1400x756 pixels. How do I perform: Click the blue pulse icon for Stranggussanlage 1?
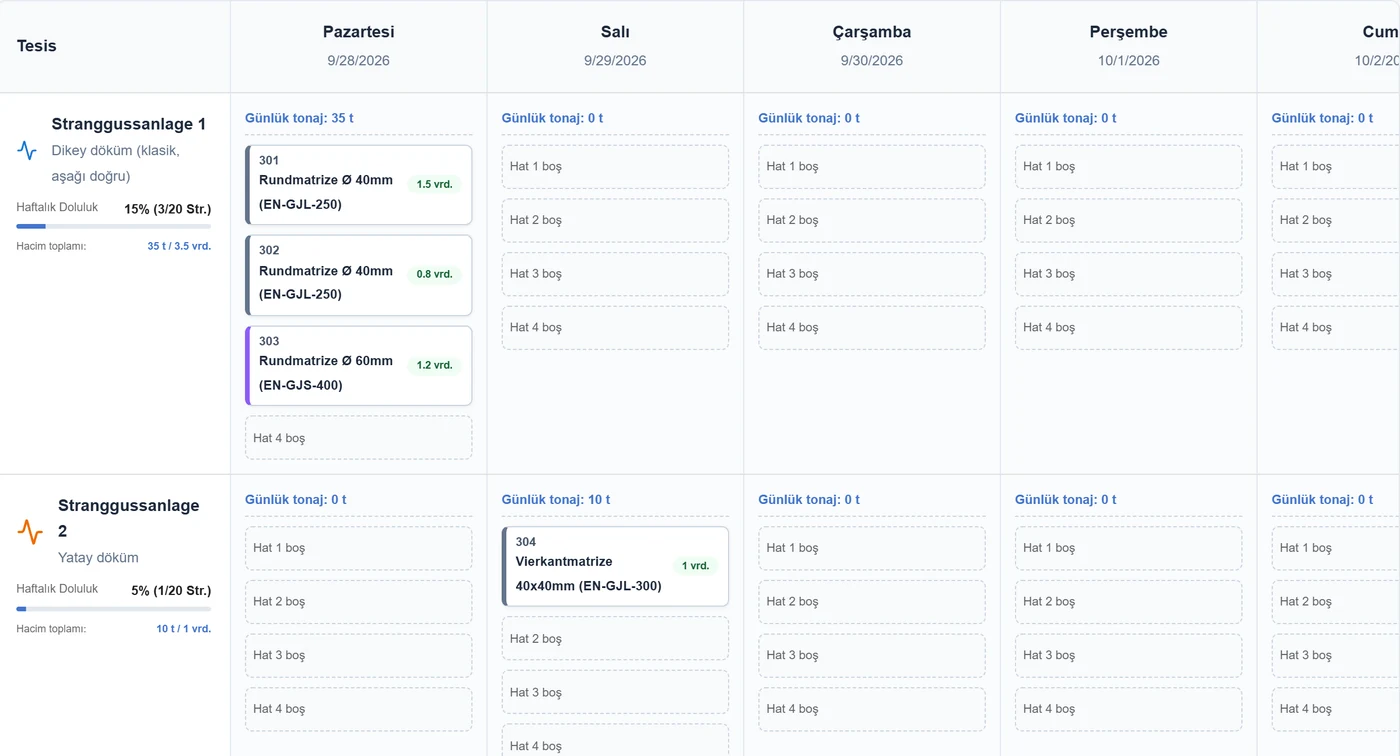(27, 151)
